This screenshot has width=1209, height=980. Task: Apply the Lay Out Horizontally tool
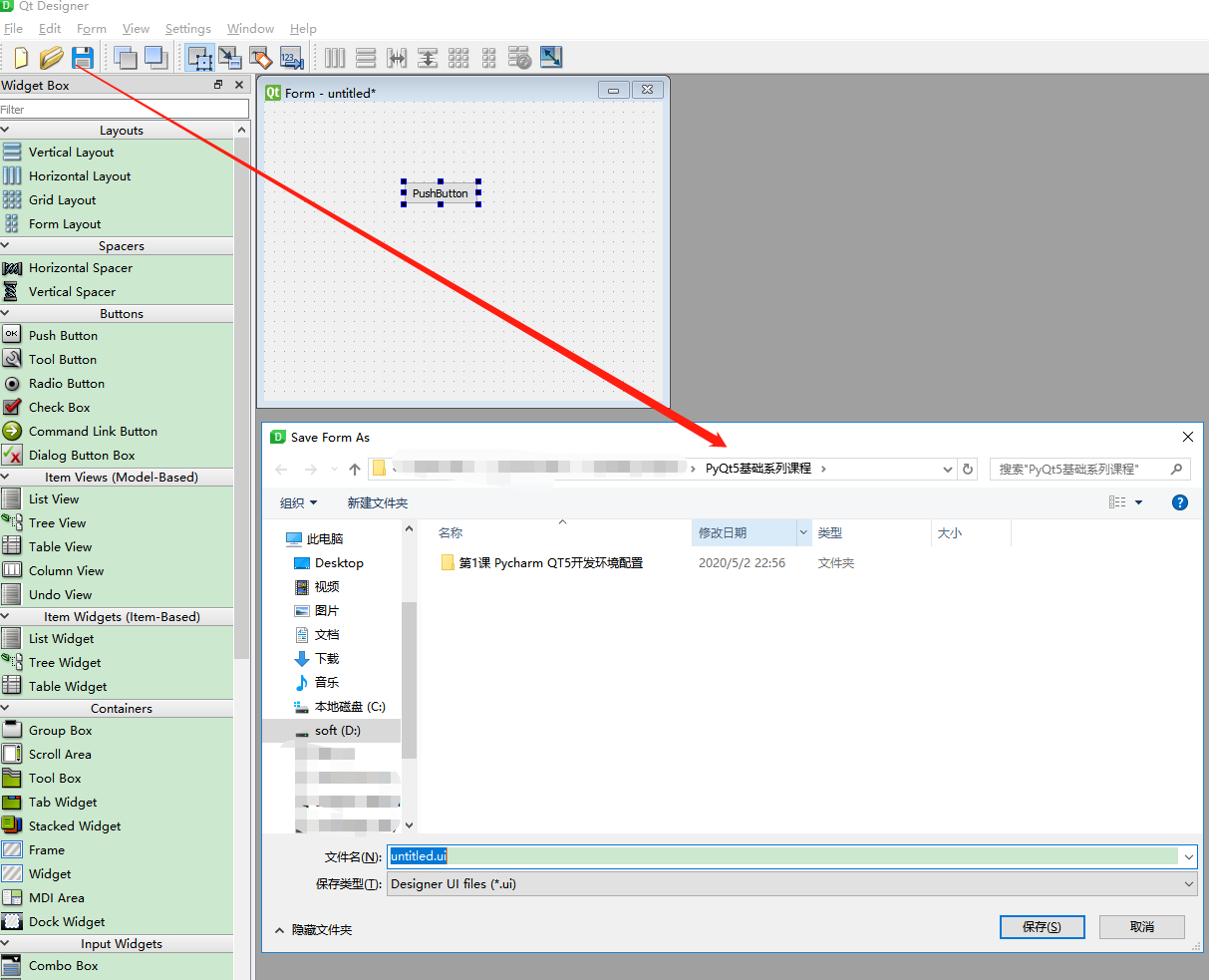(334, 58)
